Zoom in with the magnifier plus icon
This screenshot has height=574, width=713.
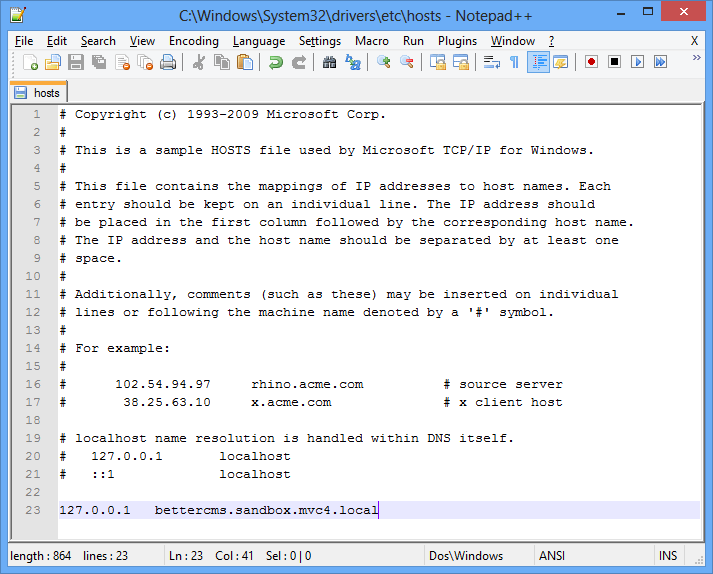click(x=383, y=62)
